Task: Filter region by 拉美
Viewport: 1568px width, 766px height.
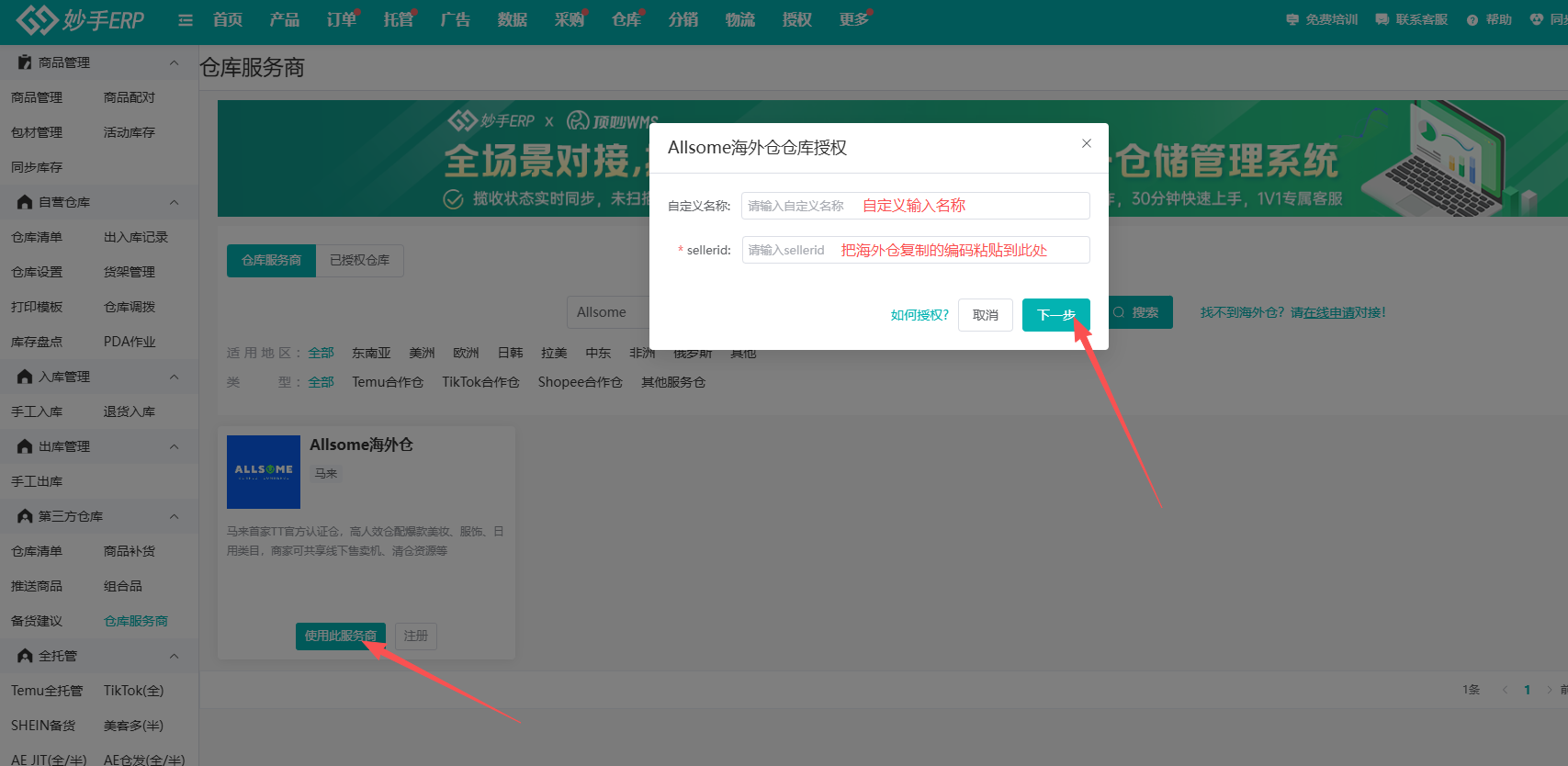Action: point(554,353)
